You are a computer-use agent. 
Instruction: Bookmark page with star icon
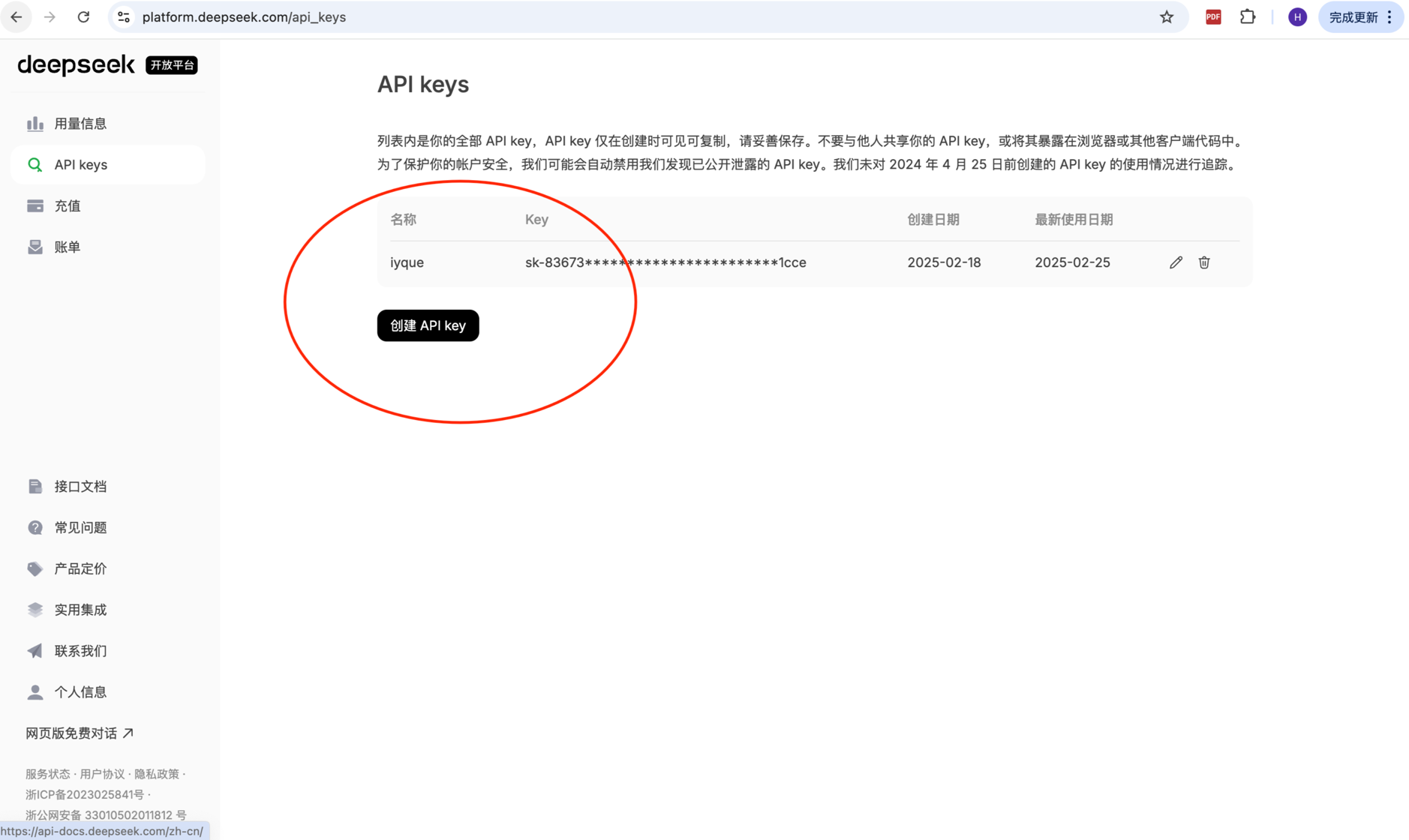coord(1166,16)
